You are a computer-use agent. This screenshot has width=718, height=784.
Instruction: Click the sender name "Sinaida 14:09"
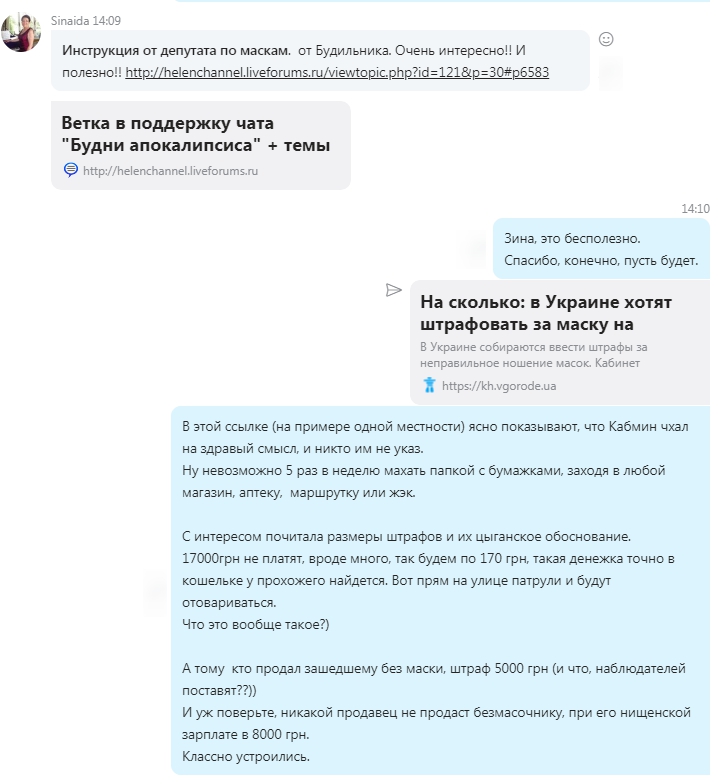[x=86, y=20]
